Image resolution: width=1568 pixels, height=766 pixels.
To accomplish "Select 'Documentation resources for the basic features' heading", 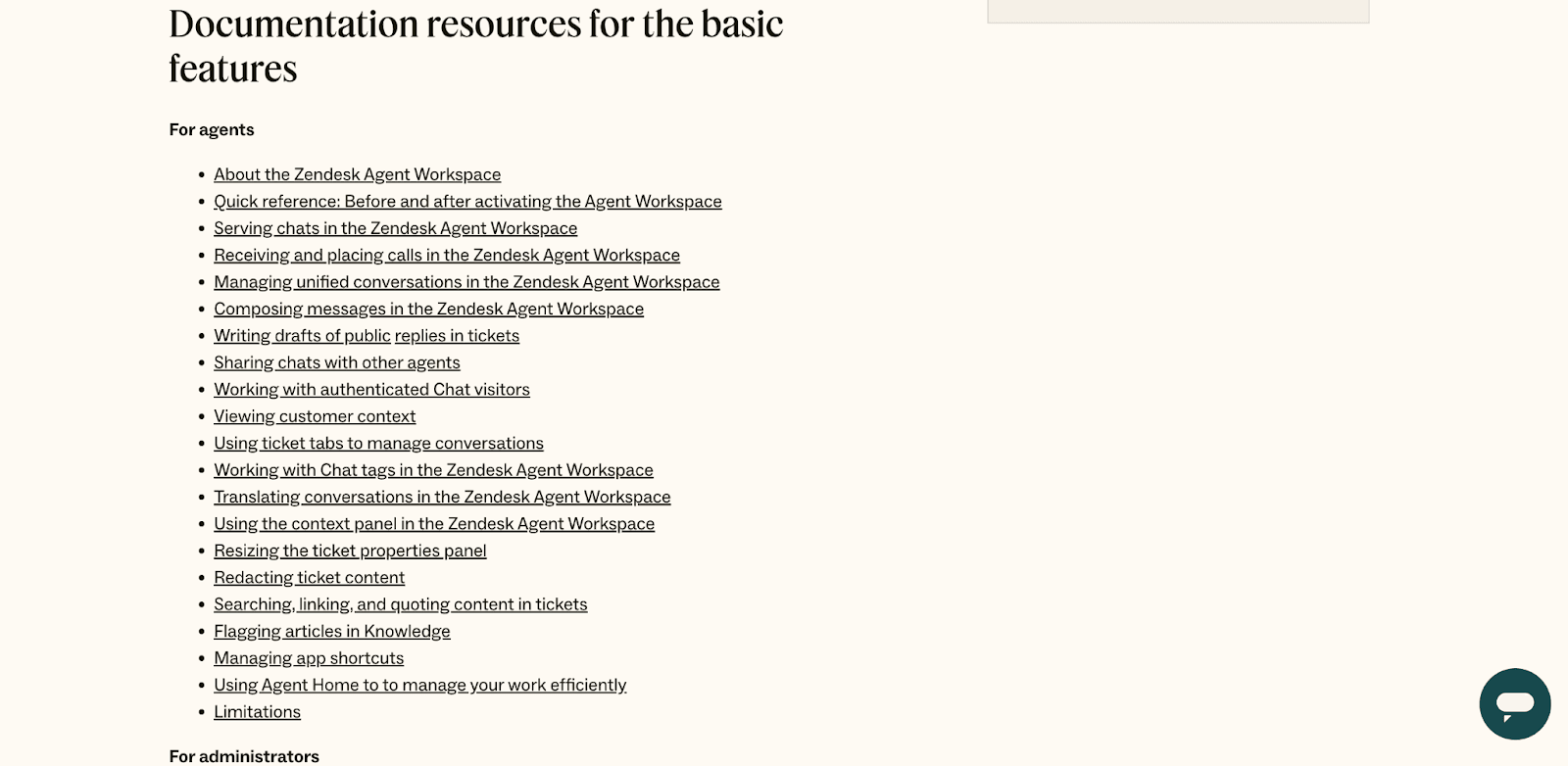I will (476, 46).
